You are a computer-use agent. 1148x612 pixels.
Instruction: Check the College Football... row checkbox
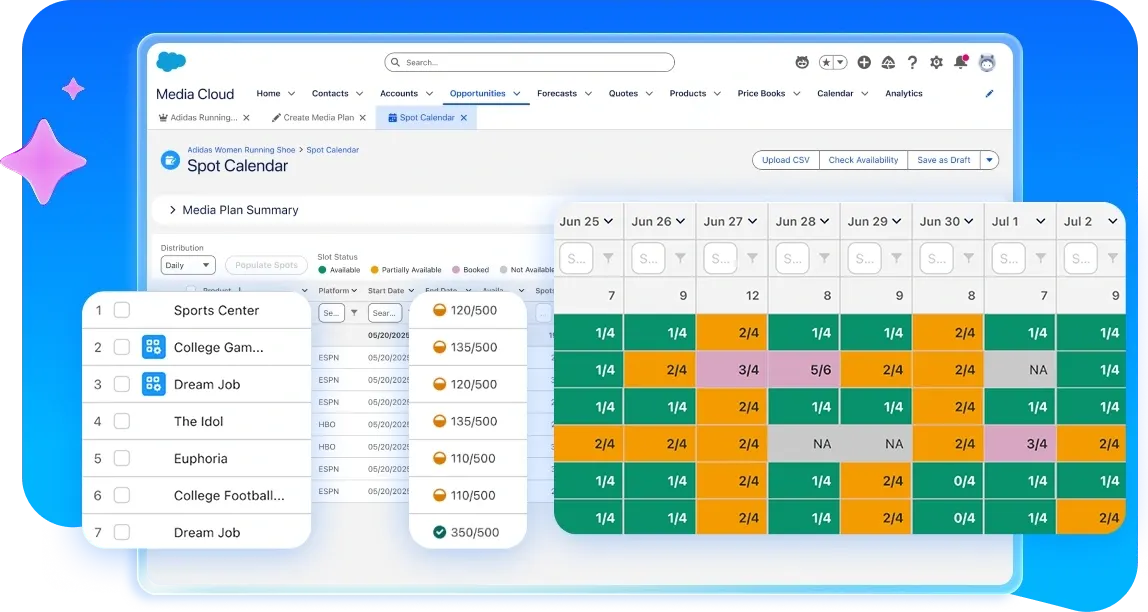[122, 496]
